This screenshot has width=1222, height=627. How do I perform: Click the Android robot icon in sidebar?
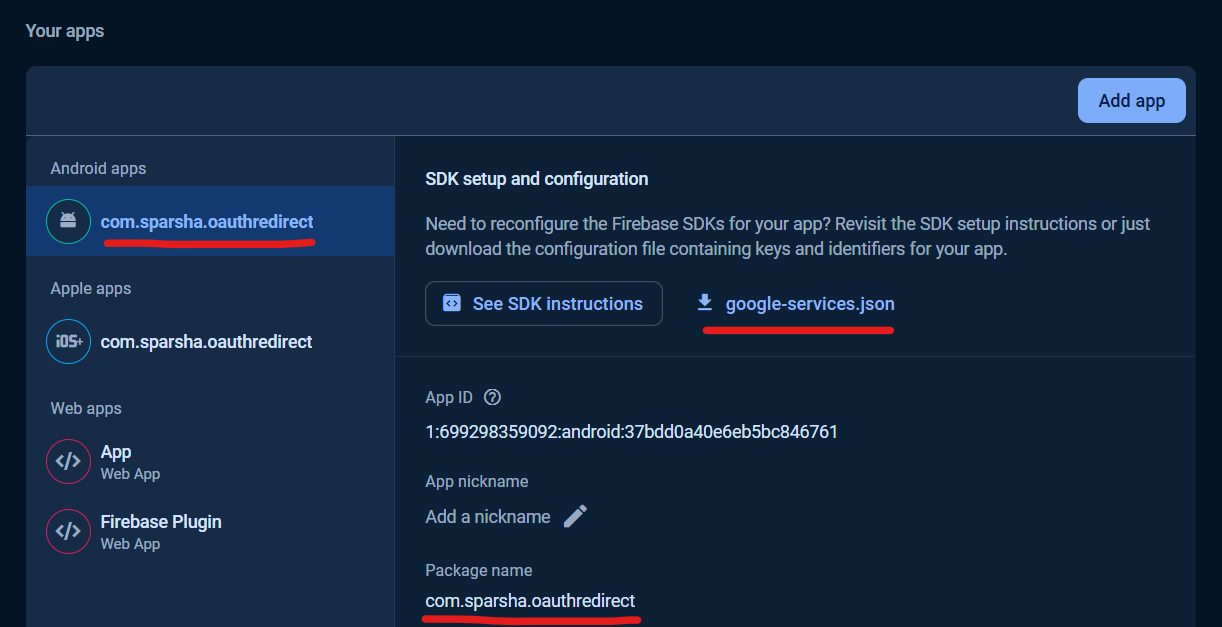[x=68, y=222]
